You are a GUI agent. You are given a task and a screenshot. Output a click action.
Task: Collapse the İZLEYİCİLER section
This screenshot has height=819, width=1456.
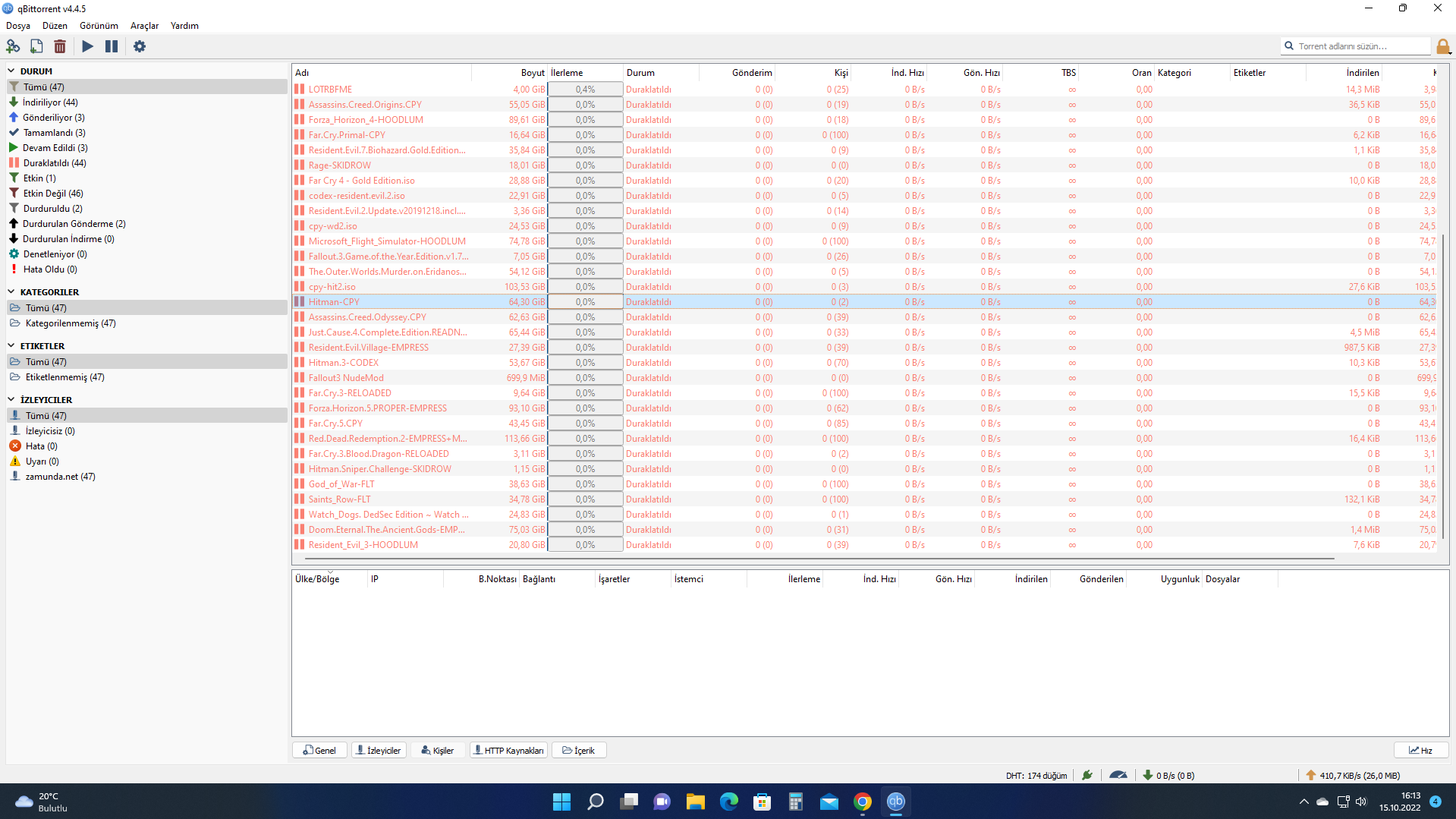coord(11,400)
